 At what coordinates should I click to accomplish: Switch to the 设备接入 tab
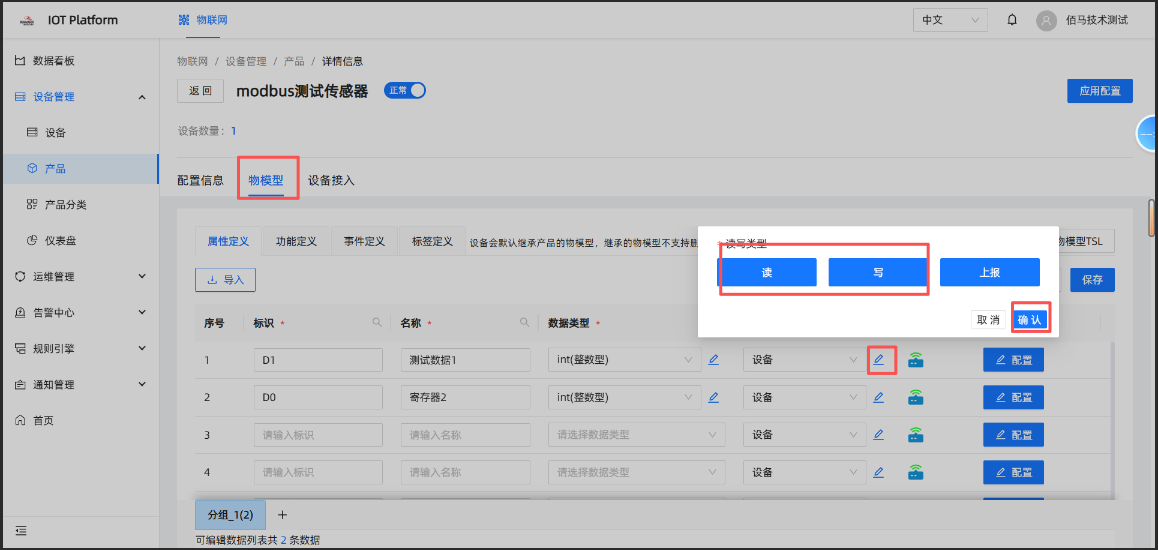coord(332,180)
